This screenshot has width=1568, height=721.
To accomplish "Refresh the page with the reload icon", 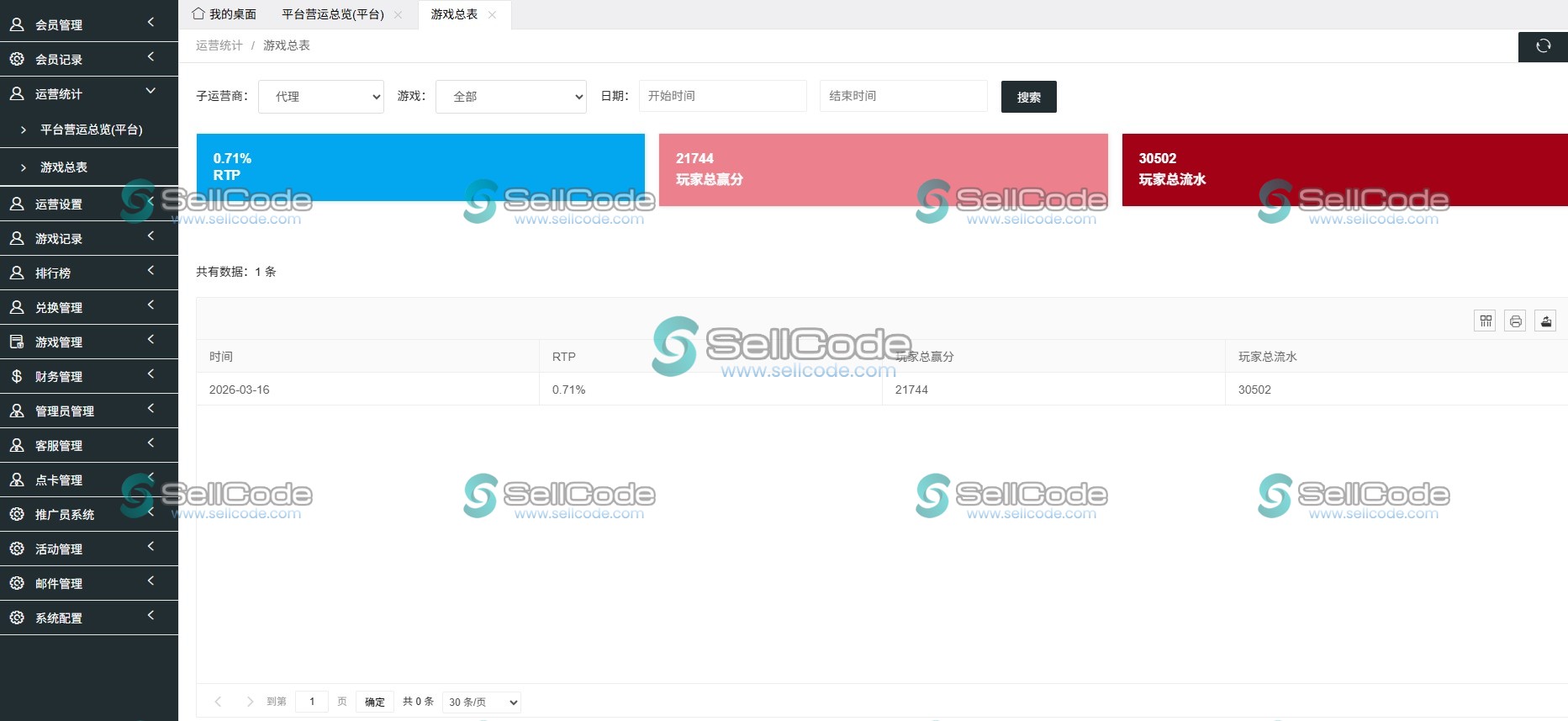I will pyautogui.click(x=1543, y=46).
